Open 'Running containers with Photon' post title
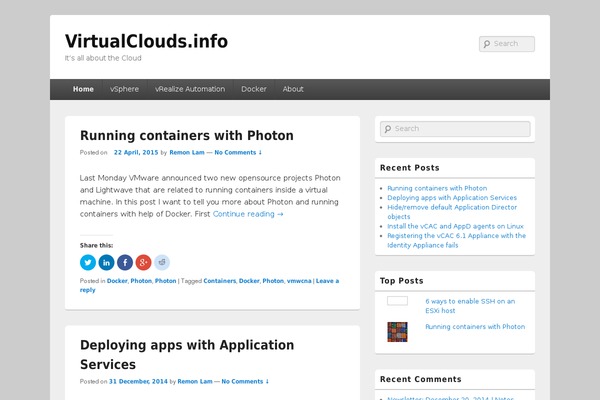 pos(187,136)
